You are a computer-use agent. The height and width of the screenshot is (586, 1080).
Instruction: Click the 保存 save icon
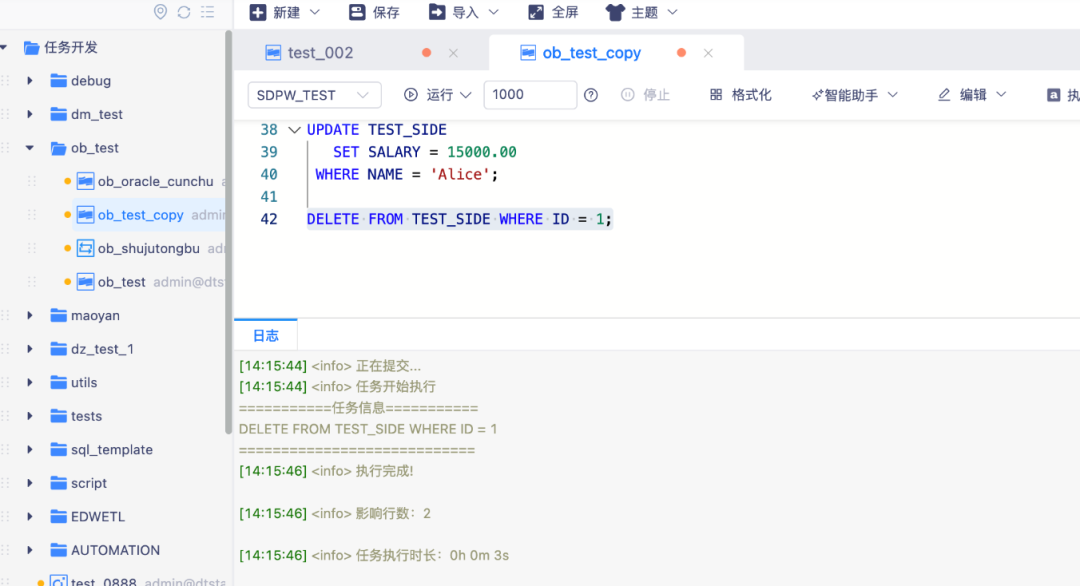coord(357,12)
